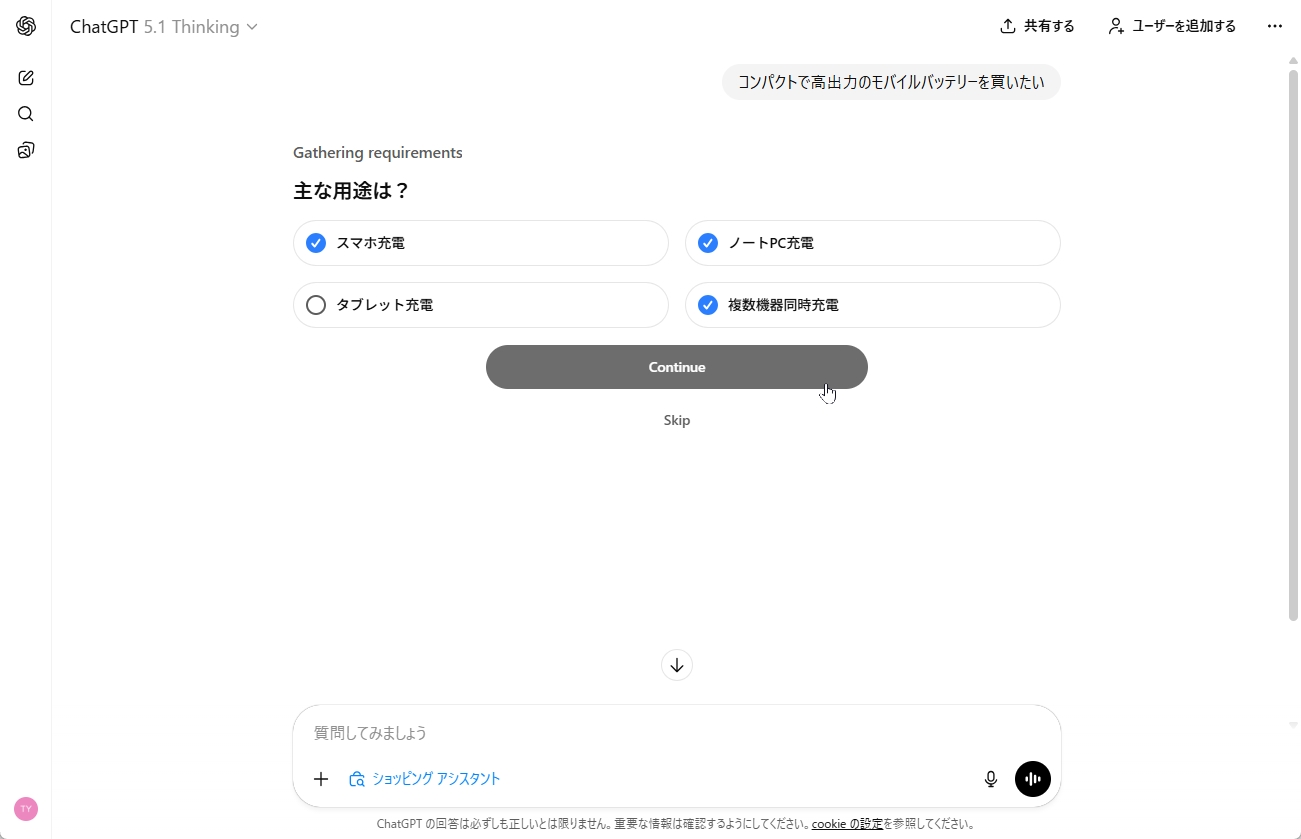Open chat search using the magnifier icon
1301x839 pixels.
(25, 114)
